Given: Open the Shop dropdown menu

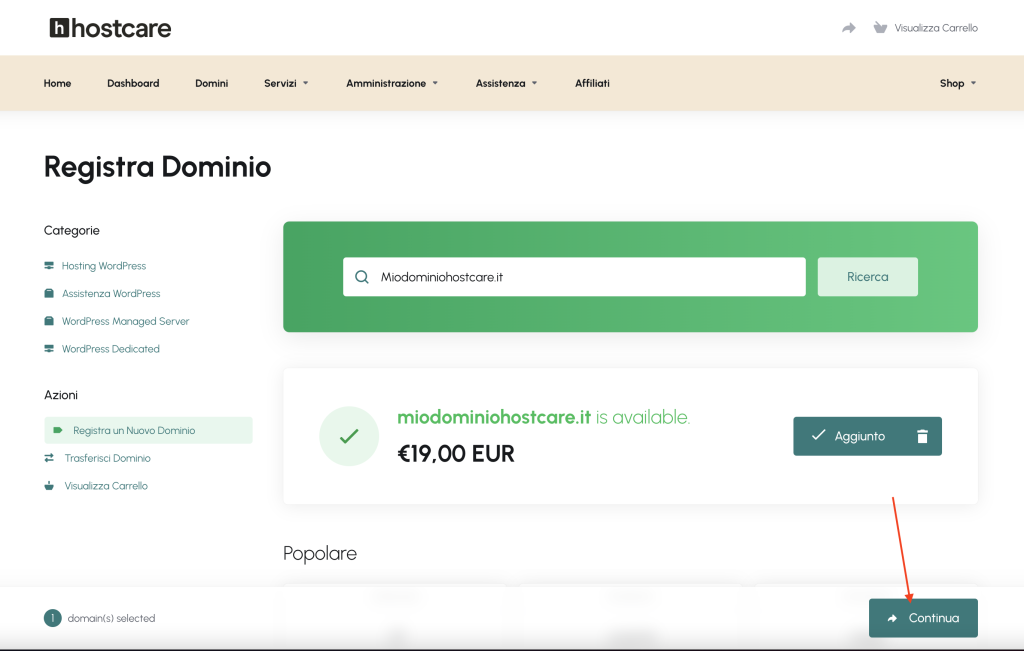Looking at the screenshot, I should point(958,83).
